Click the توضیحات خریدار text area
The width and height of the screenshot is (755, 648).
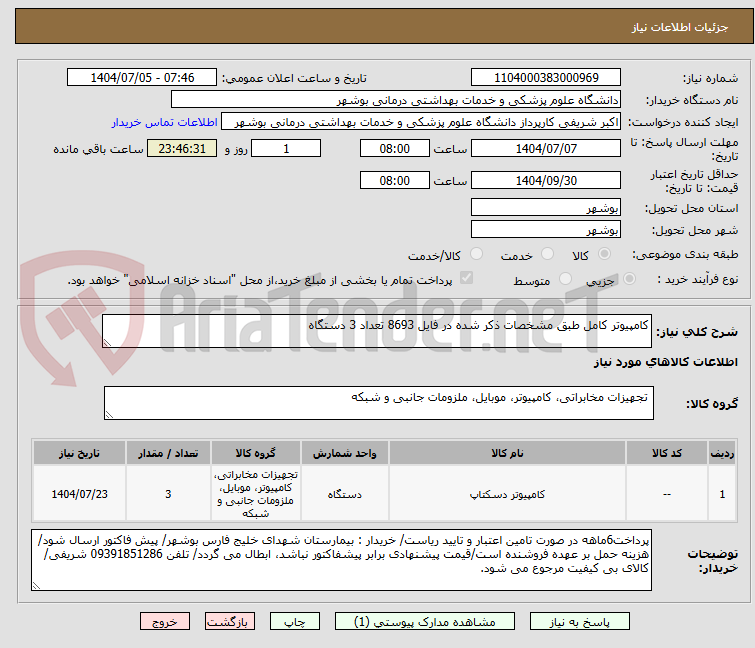[341, 560]
